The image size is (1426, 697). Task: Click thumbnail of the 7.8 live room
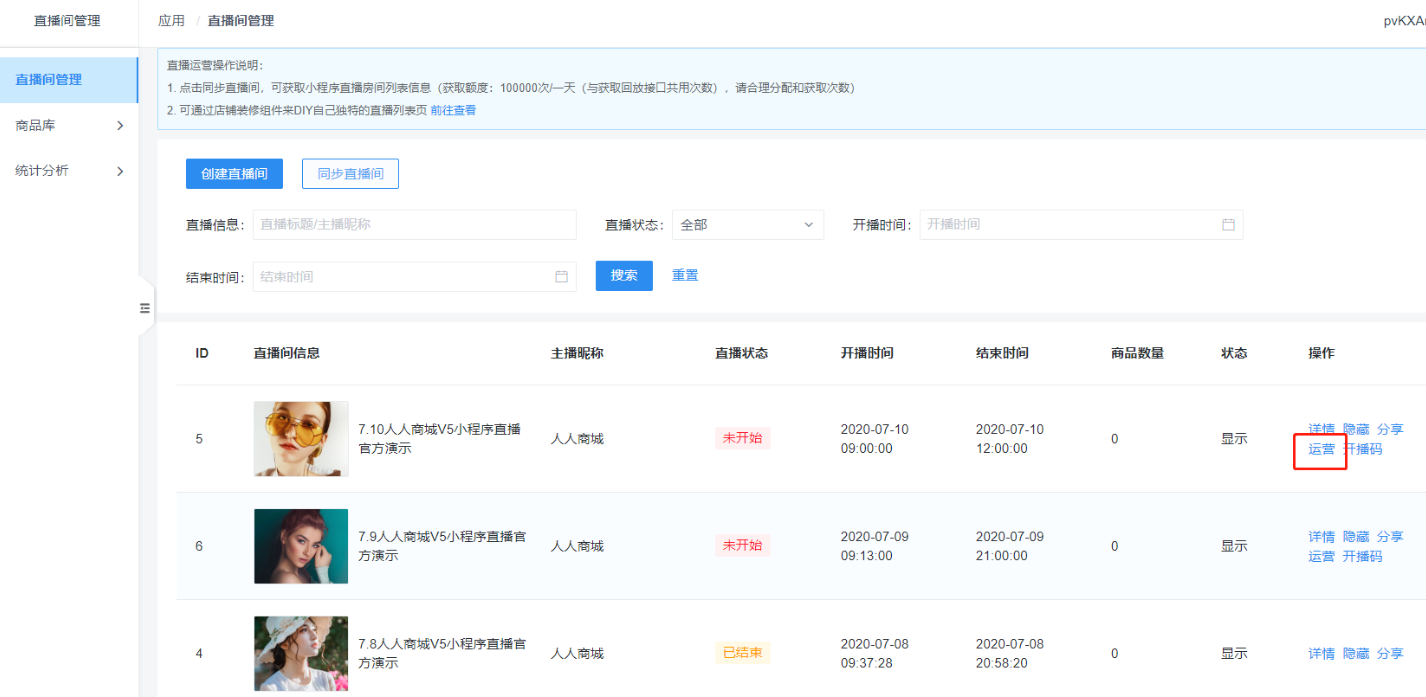coord(301,653)
